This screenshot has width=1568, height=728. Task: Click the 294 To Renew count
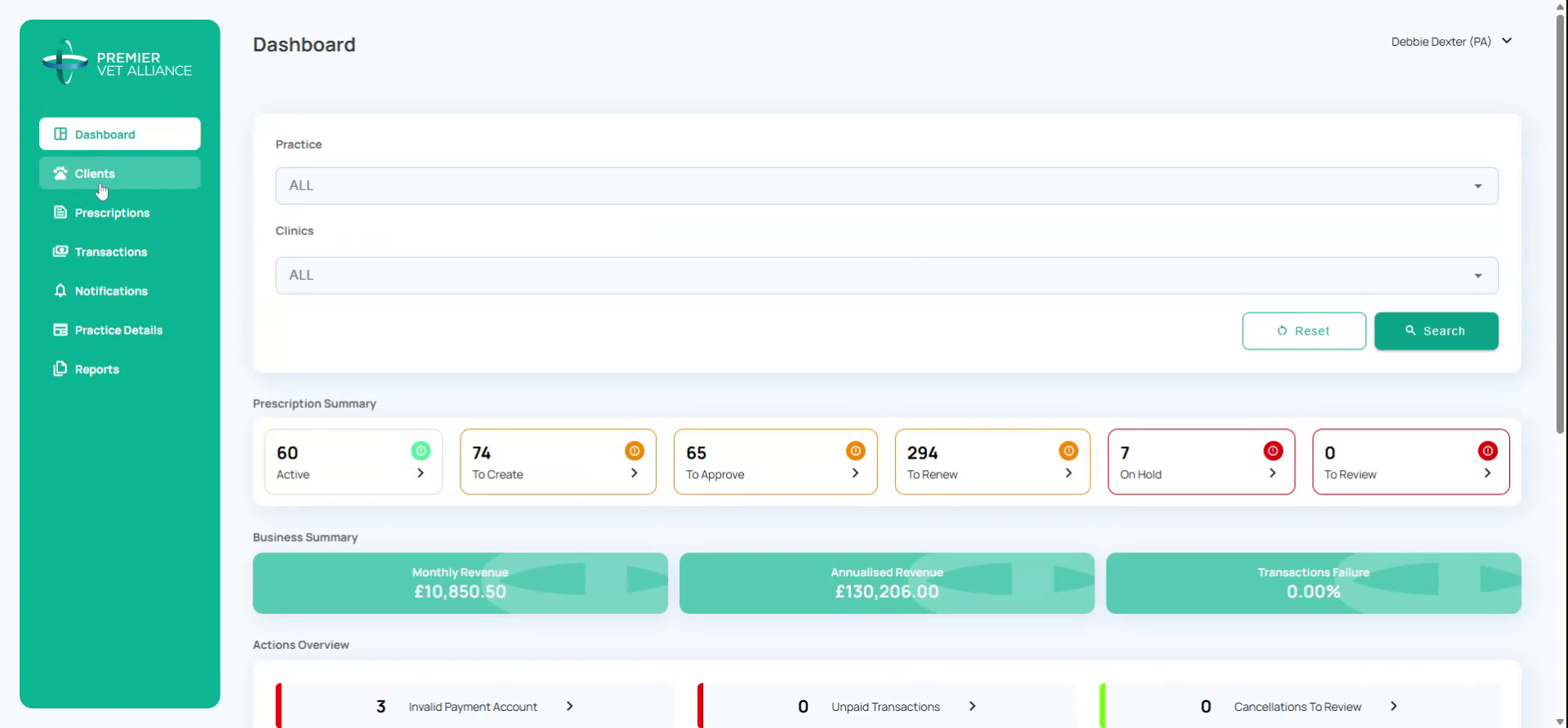(923, 453)
